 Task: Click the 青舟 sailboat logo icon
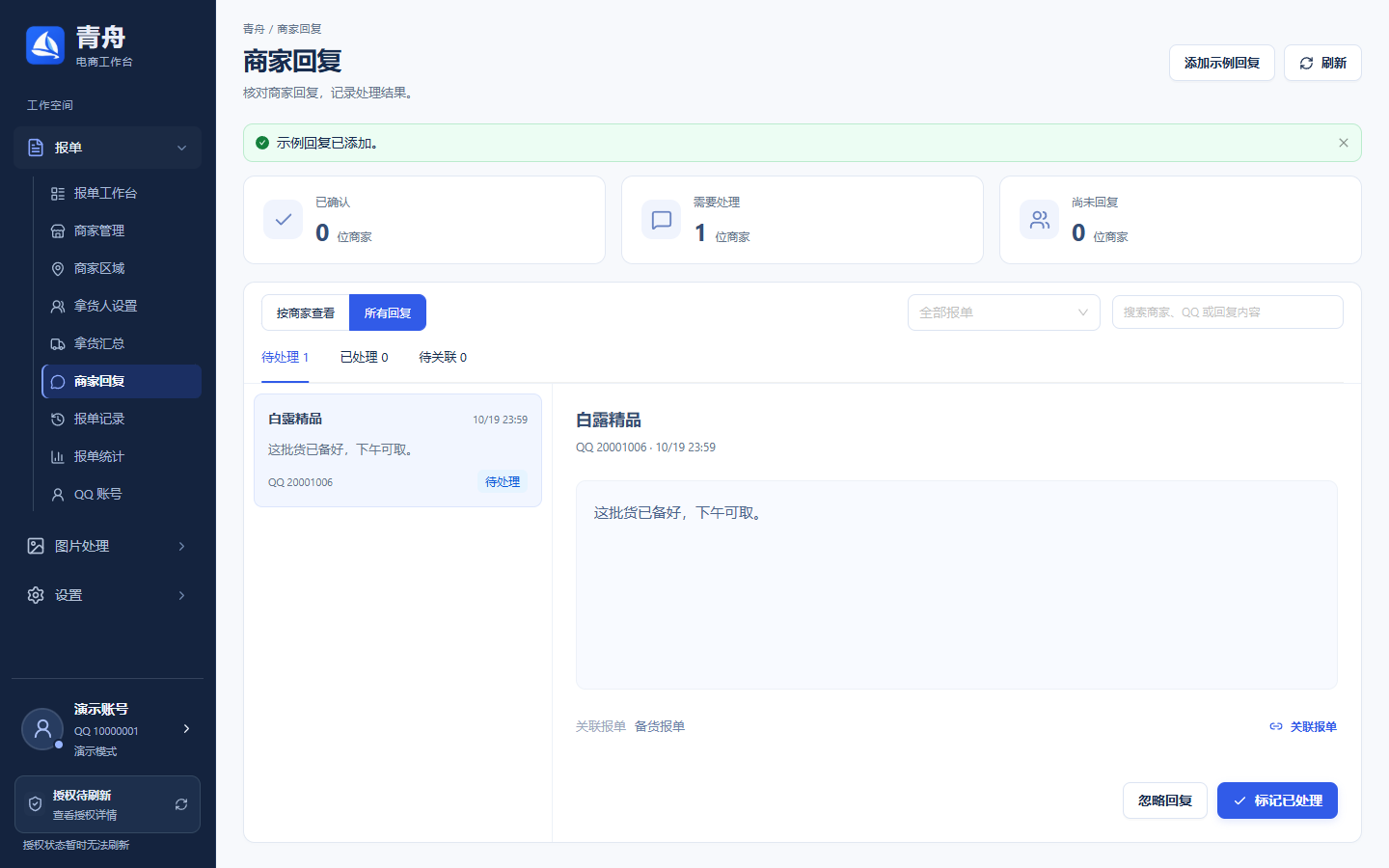tap(45, 45)
